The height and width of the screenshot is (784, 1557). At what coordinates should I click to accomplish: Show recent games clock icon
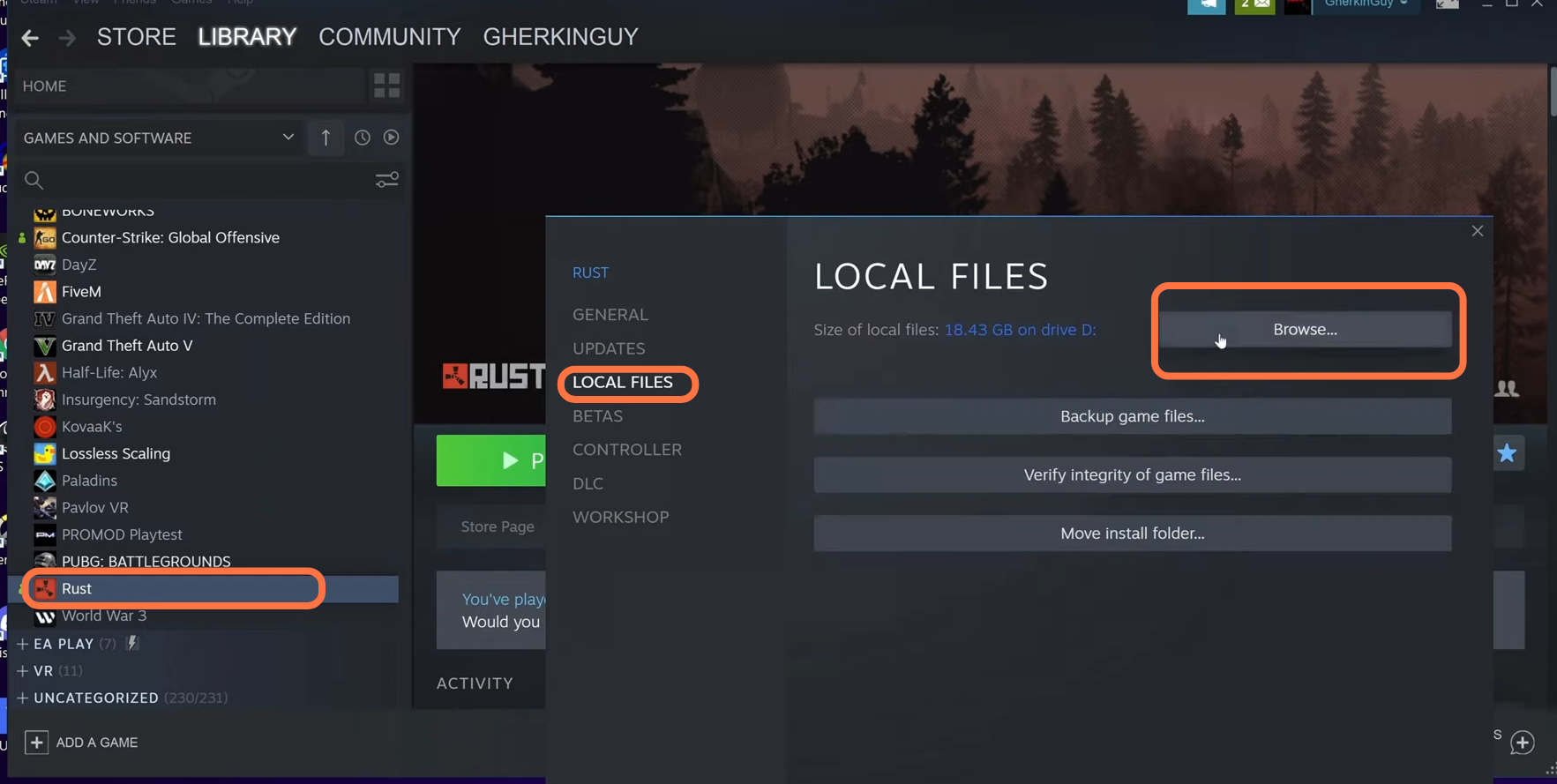coord(362,138)
